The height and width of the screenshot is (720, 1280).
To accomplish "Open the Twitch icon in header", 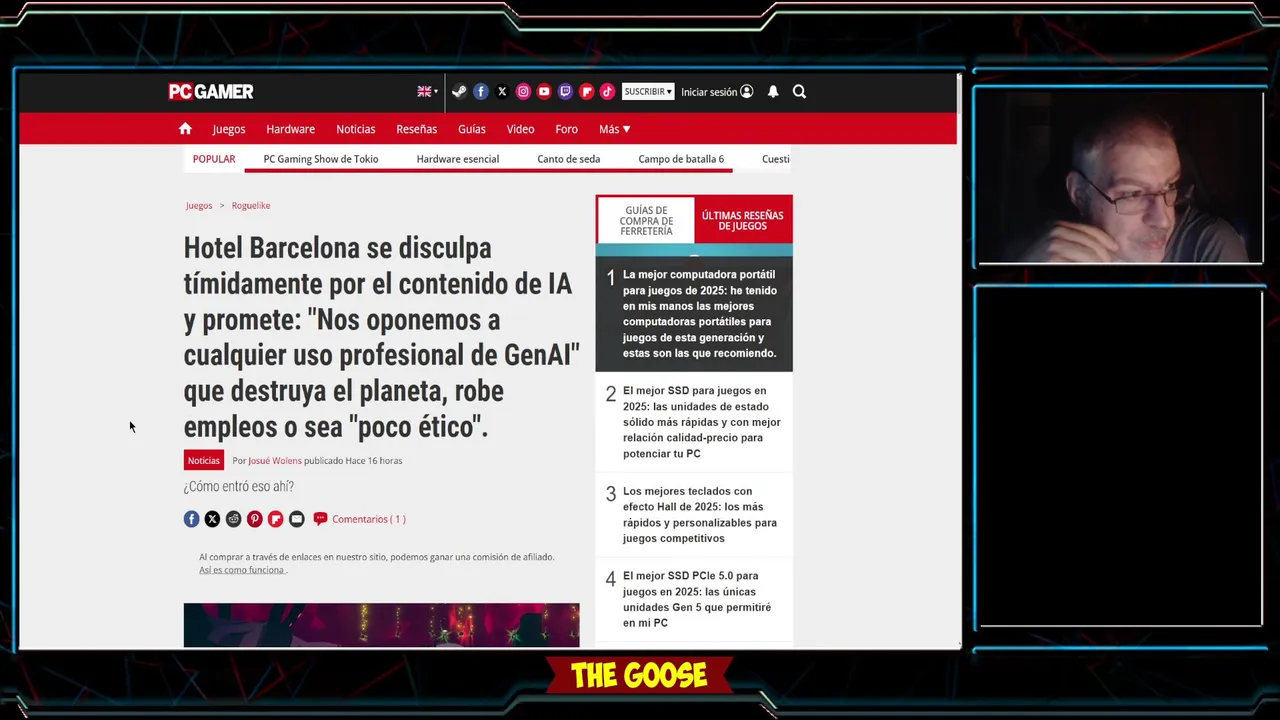I will (565, 91).
